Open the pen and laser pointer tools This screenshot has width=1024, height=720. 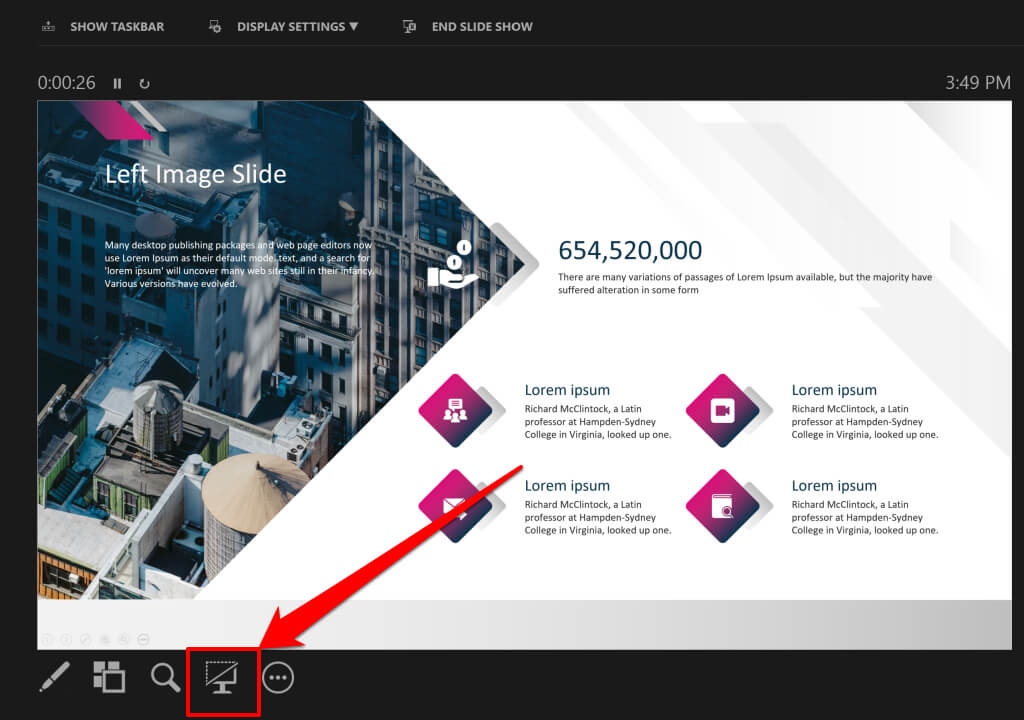55,677
